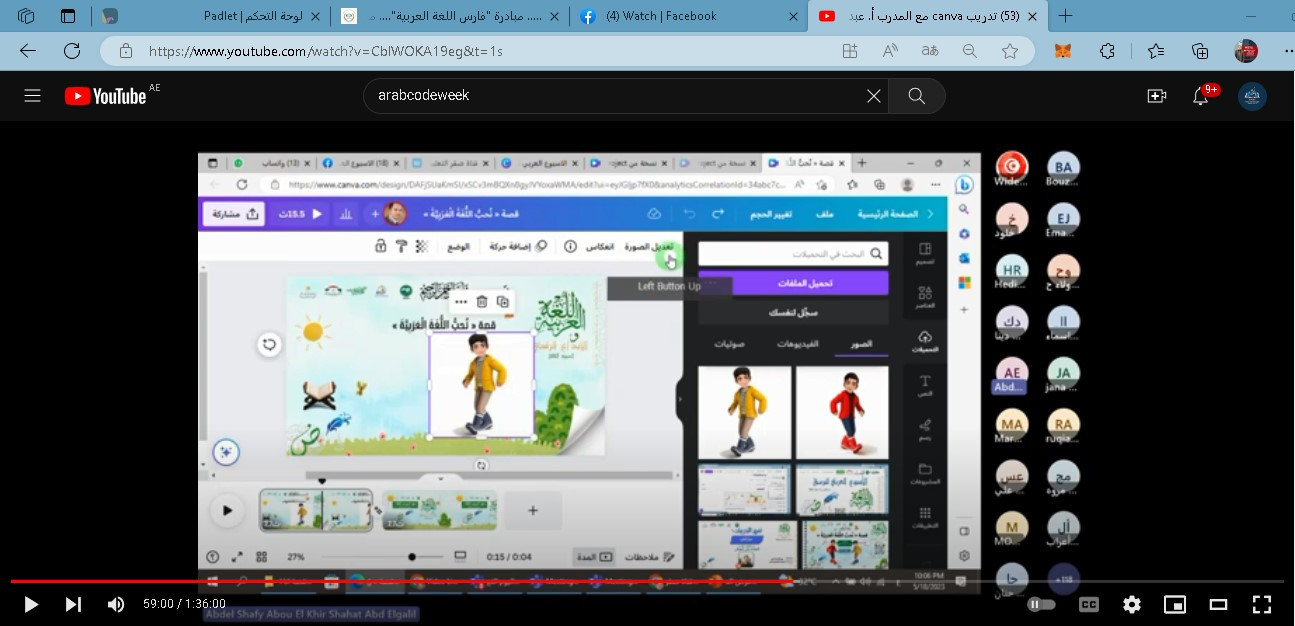Seek on the red video progress bar
Image resolution: width=1295 pixels, height=626 pixels.
point(647,581)
